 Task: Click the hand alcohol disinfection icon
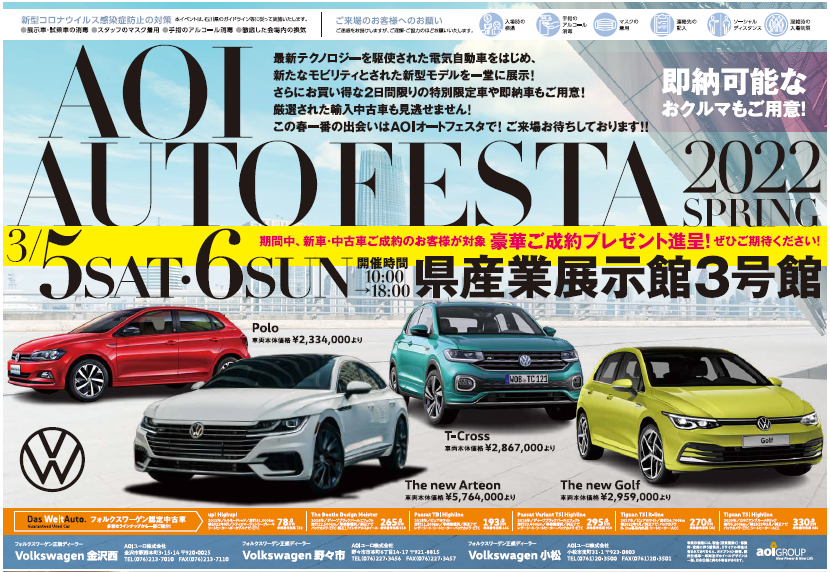click(x=548, y=24)
